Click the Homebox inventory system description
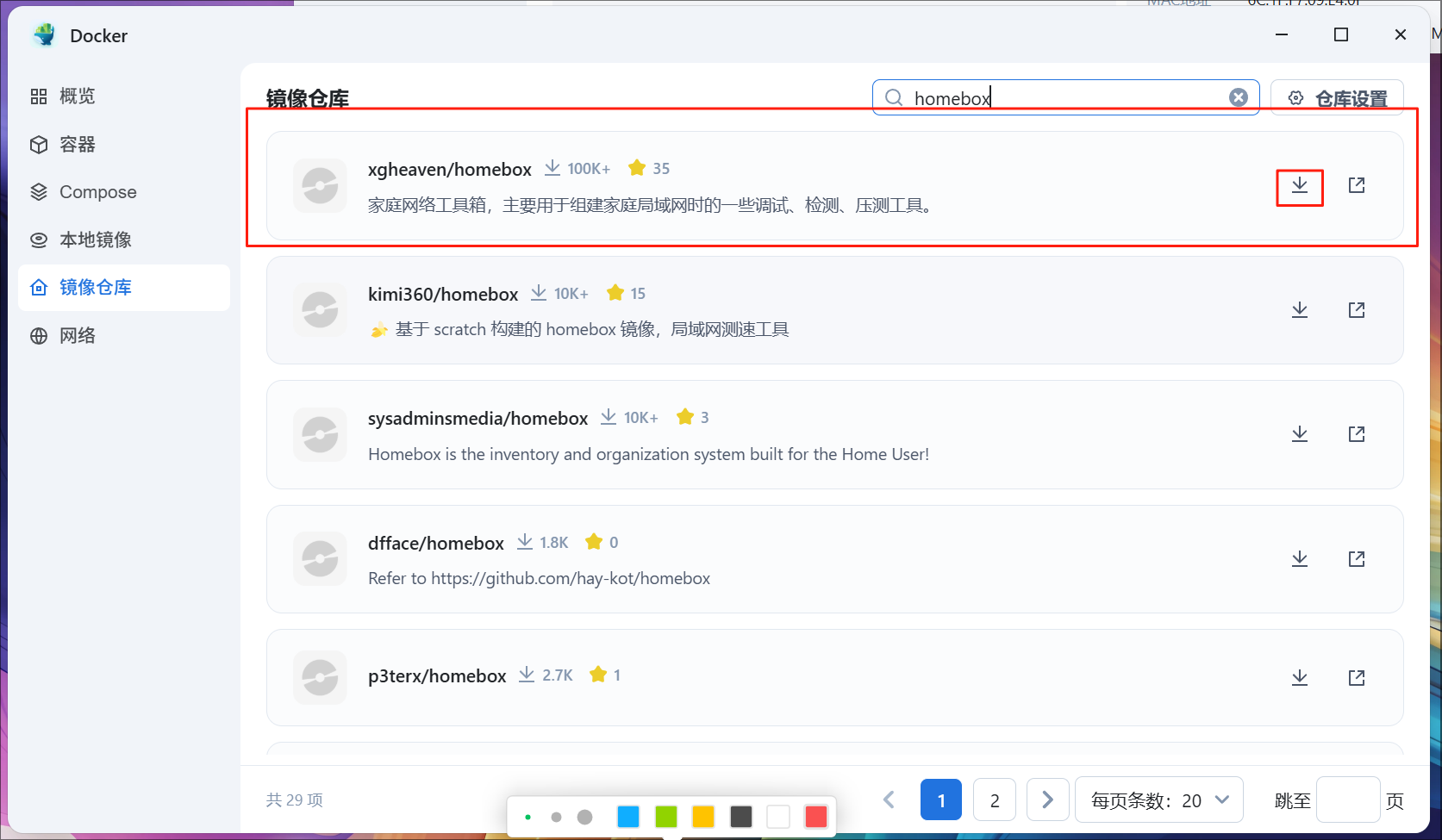 point(648,454)
